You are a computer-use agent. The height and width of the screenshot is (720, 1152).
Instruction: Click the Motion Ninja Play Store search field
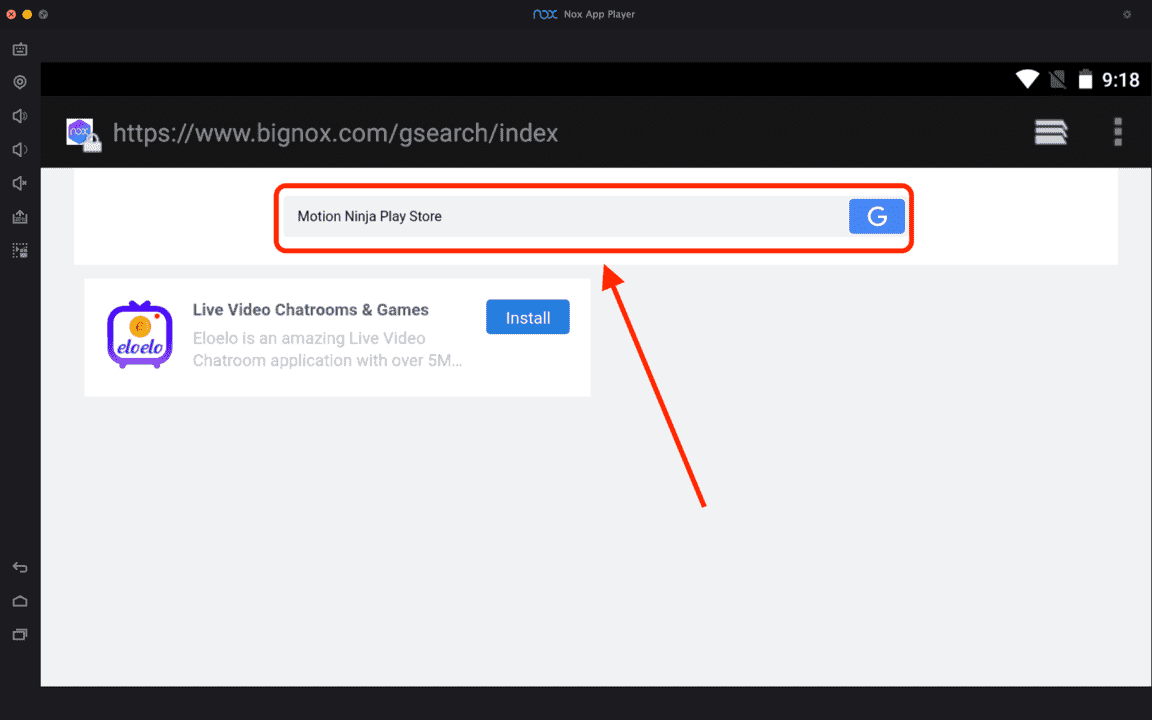pos(566,217)
